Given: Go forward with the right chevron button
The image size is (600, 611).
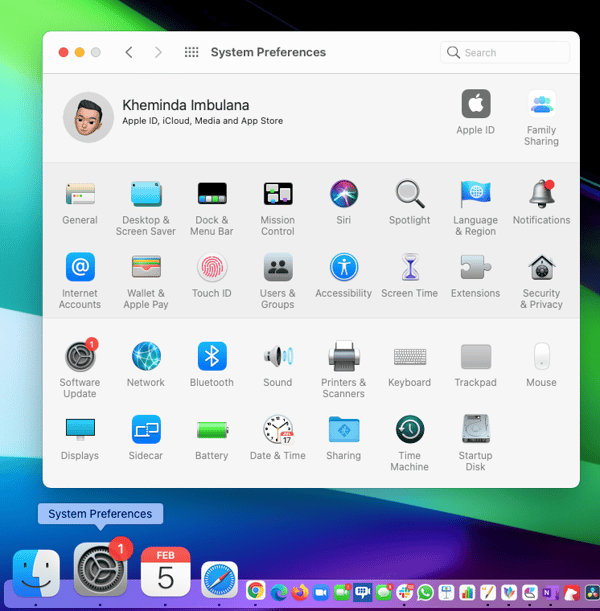Looking at the screenshot, I should (x=158, y=52).
